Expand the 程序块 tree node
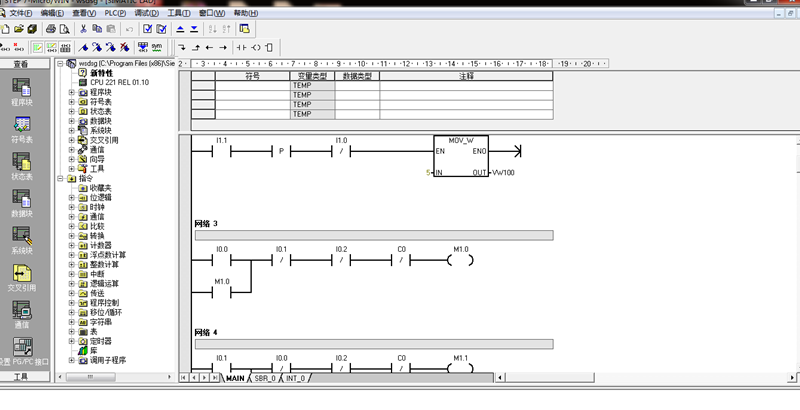Viewport: 800px width, 410px height. (71, 92)
